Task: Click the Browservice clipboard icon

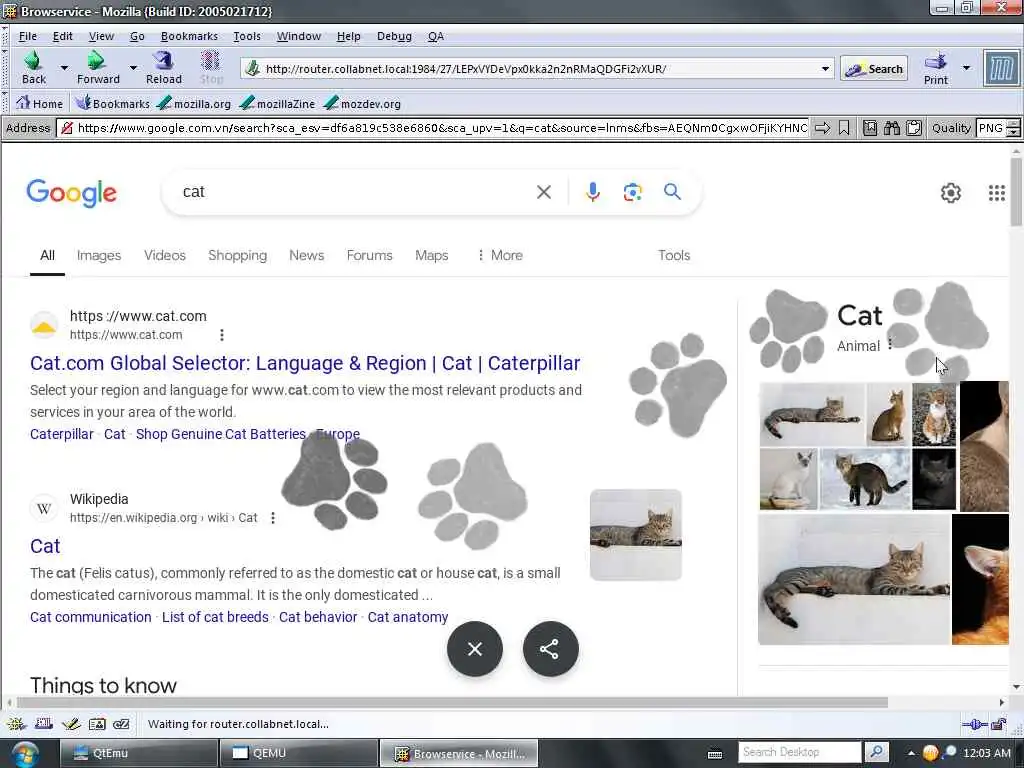Action: [914, 128]
